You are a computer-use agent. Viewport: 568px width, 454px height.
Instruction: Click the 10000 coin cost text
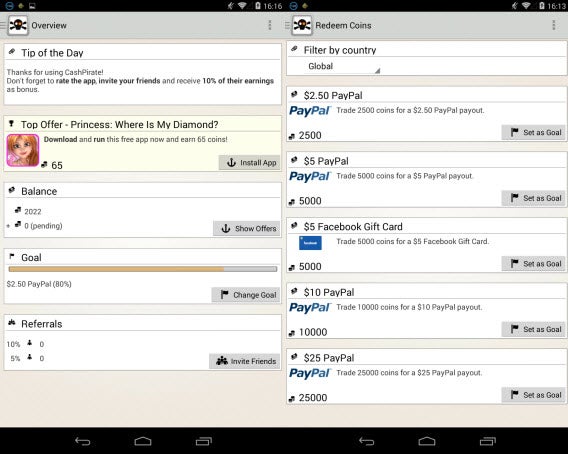pyautogui.click(x=313, y=332)
